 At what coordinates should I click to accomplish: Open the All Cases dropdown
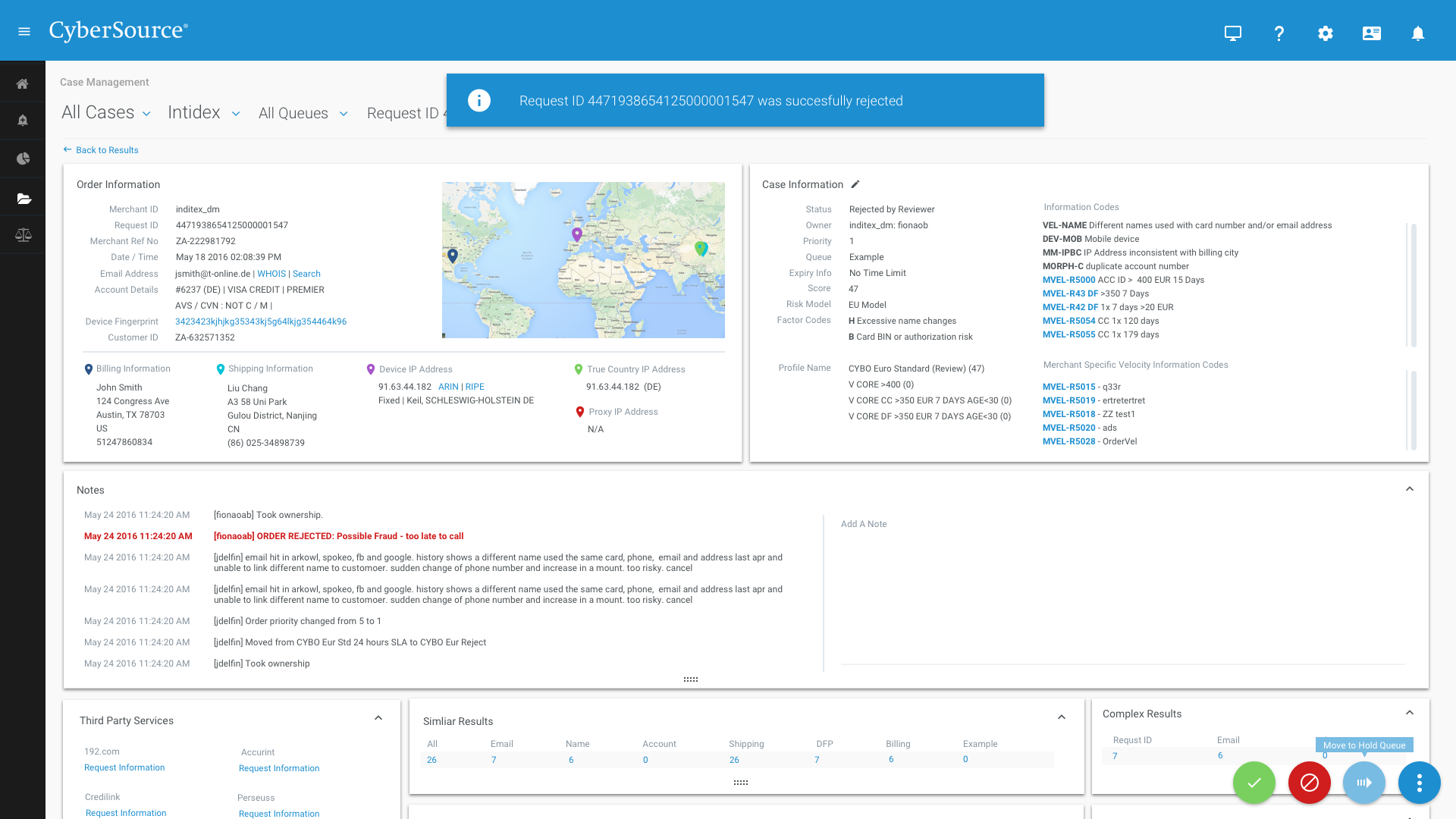click(106, 112)
